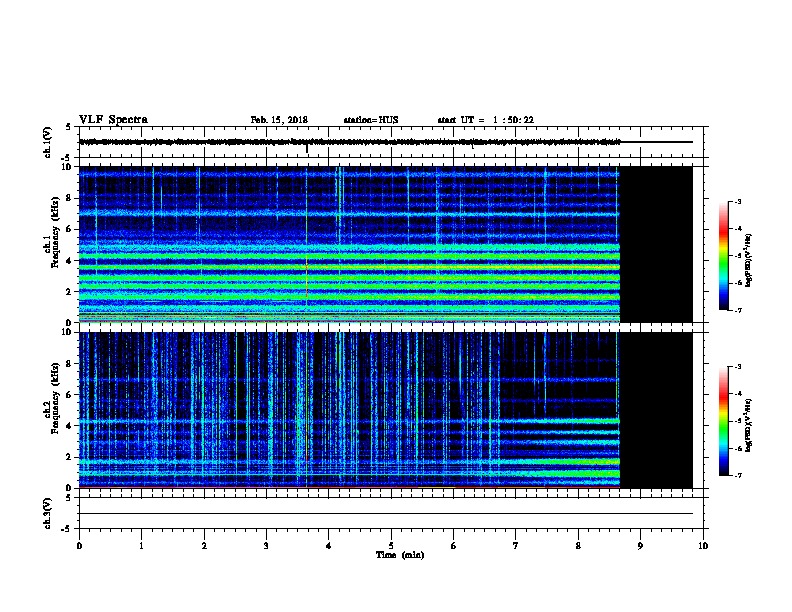
Task: Click time axis tick label "3"
Action: pos(266,546)
